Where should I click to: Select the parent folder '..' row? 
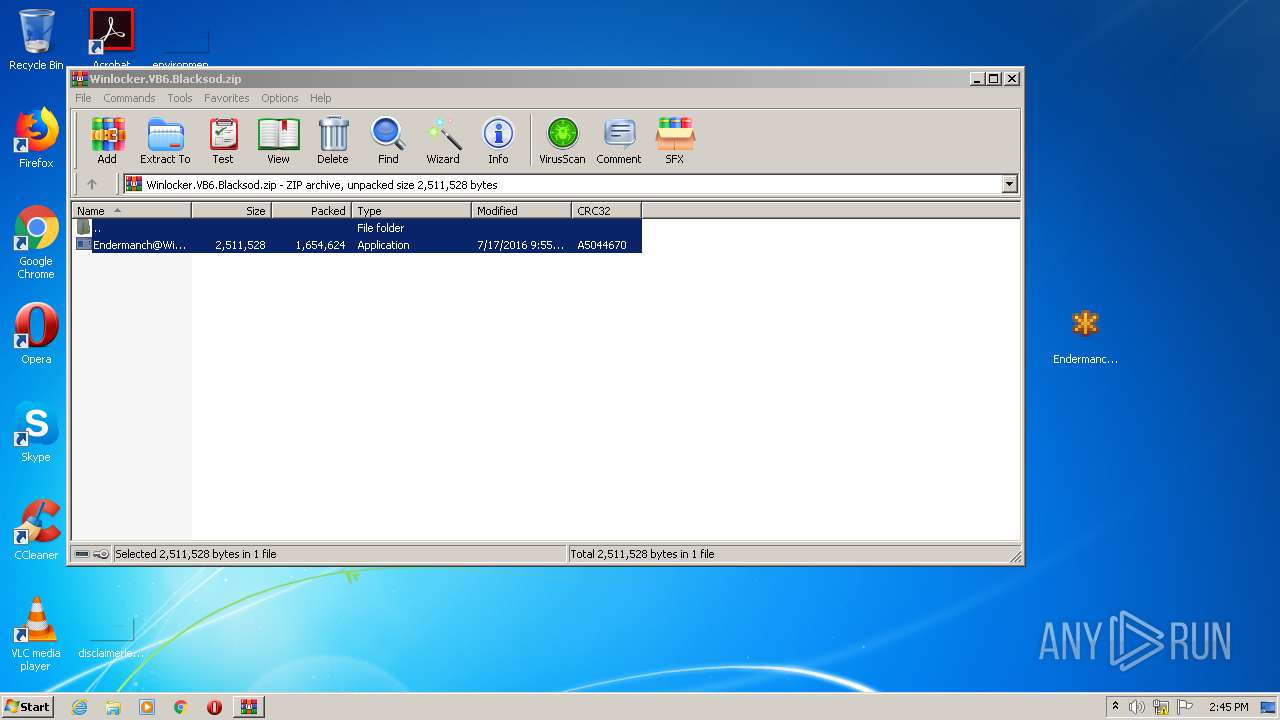[357, 227]
